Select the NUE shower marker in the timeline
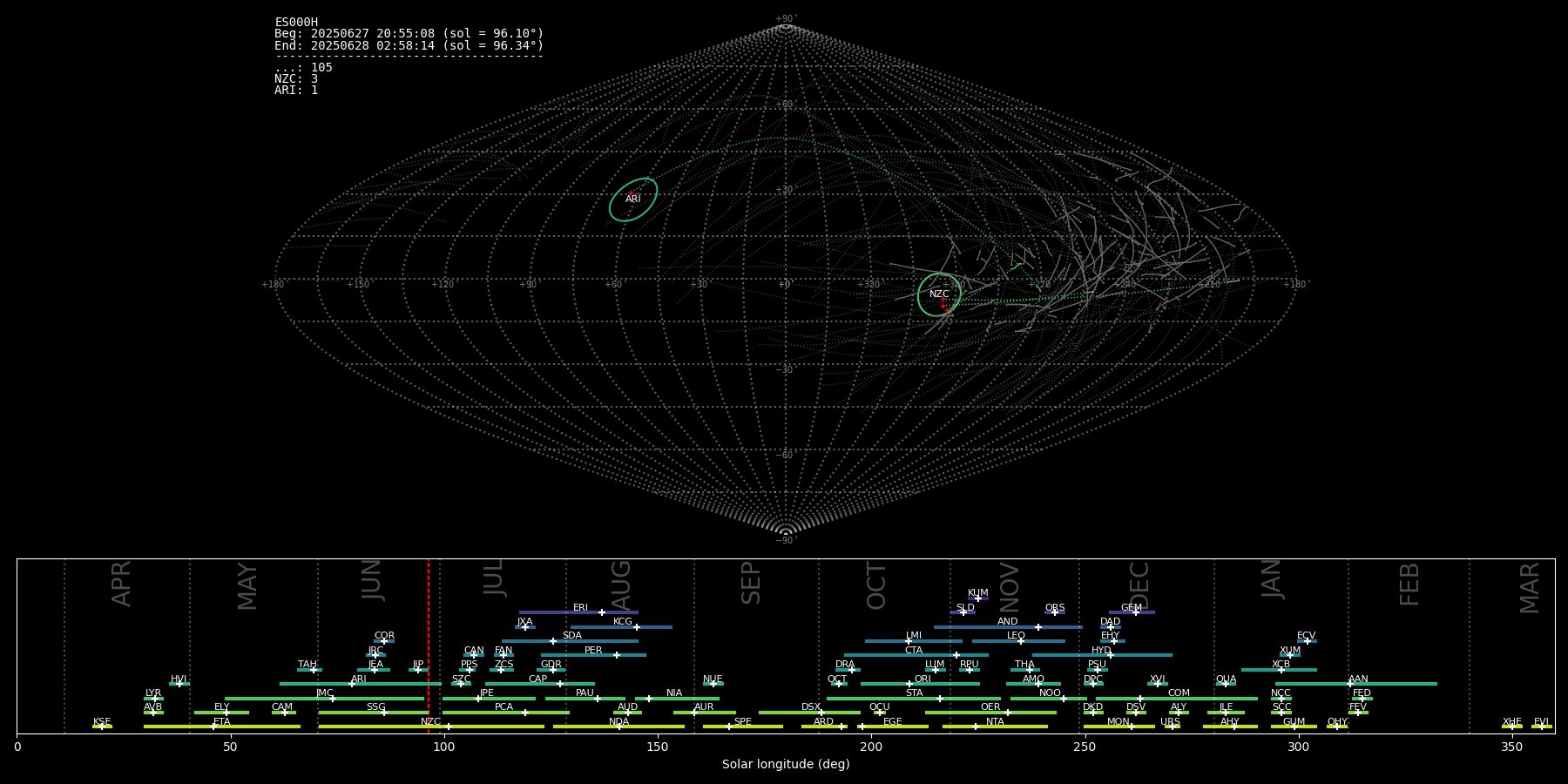The image size is (1568, 784). click(x=713, y=684)
